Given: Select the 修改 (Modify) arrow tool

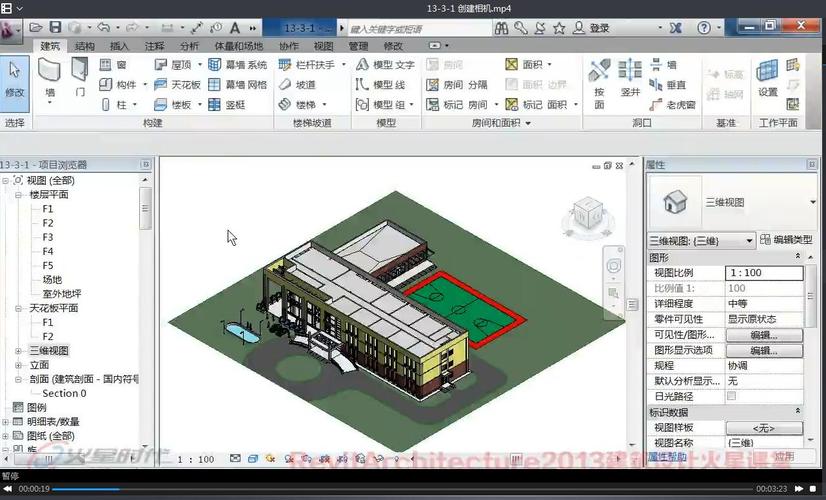Looking at the screenshot, I should tap(14, 77).
